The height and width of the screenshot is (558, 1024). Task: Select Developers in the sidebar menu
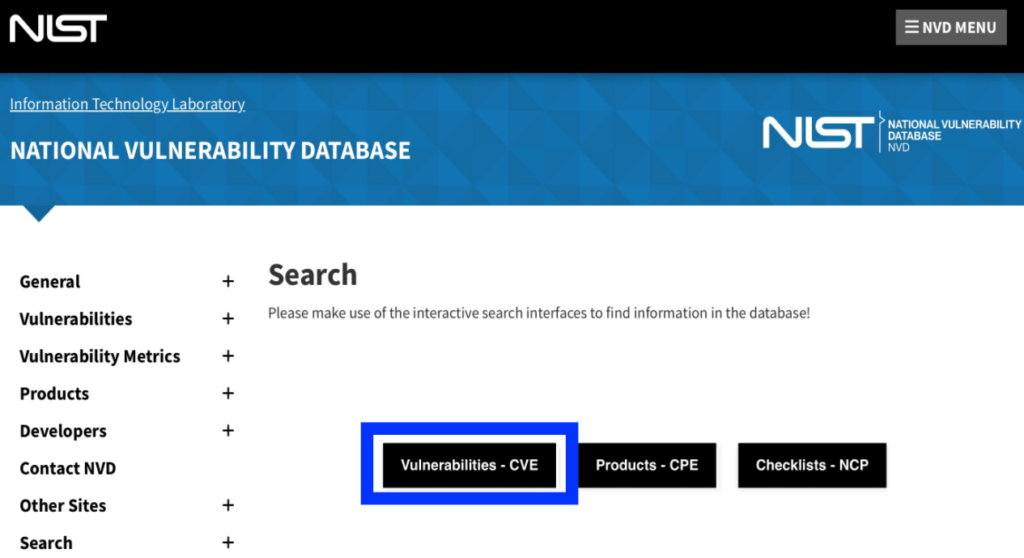click(x=63, y=431)
